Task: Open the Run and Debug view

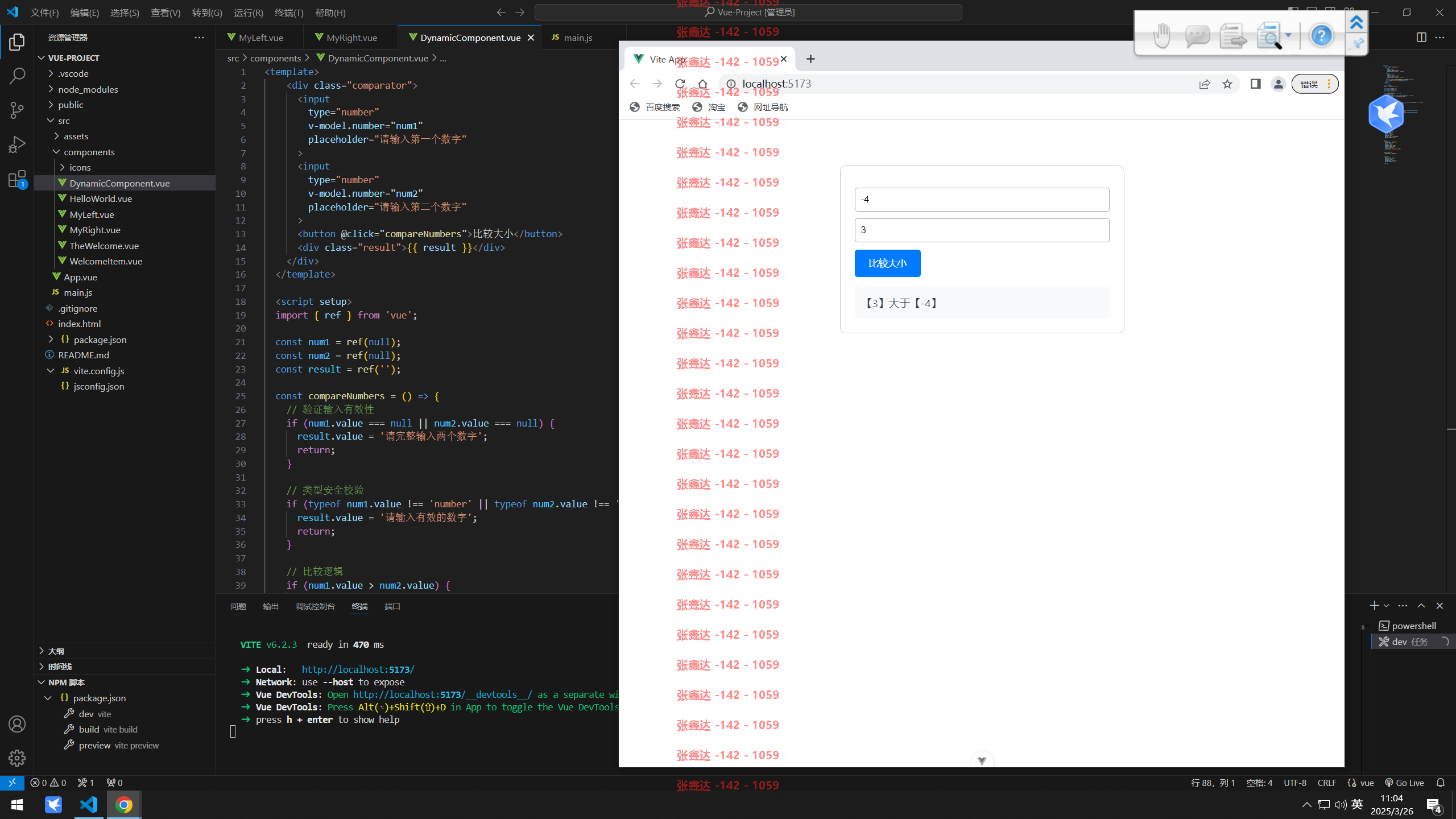Action: point(17,144)
